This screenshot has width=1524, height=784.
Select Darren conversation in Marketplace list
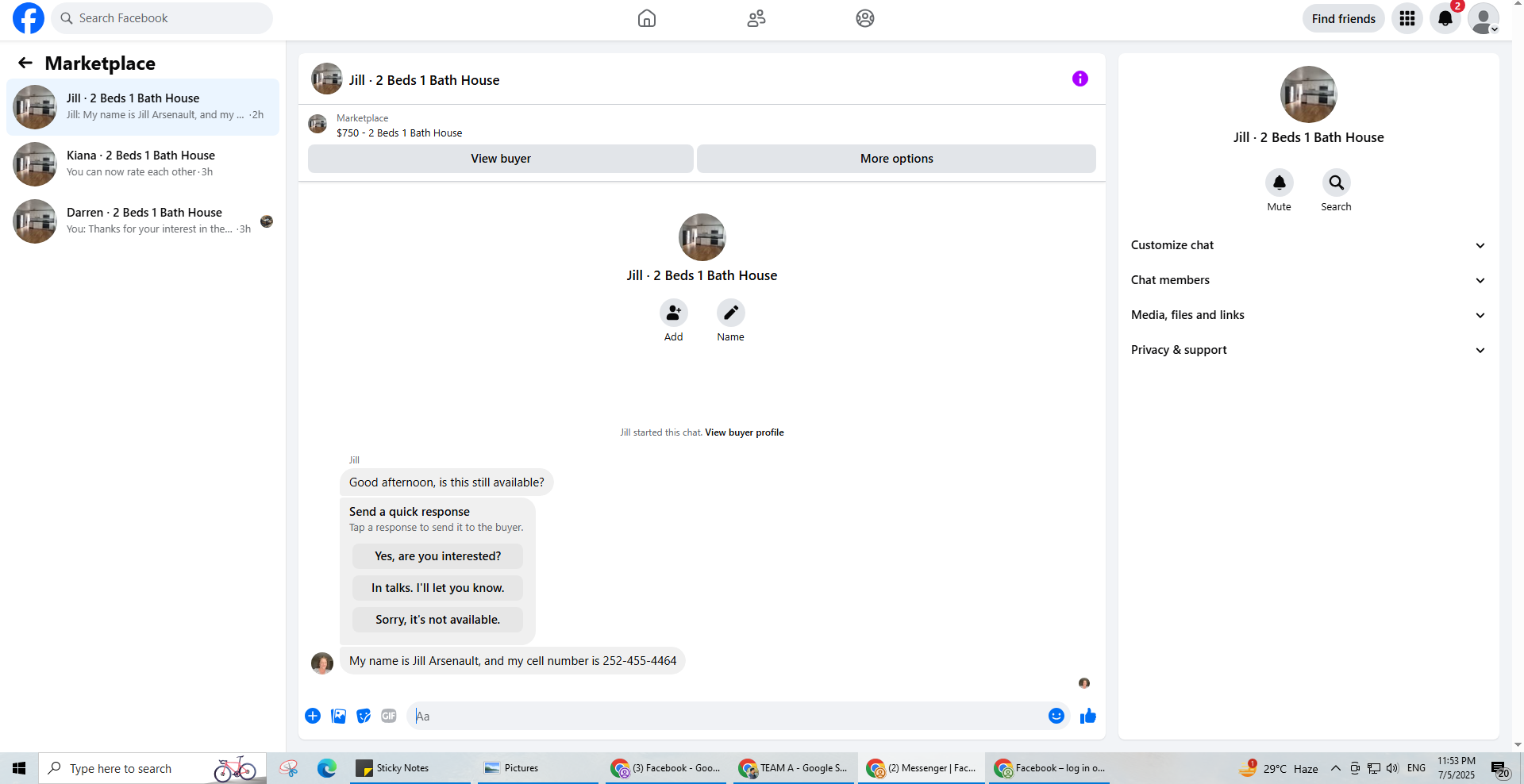click(143, 221)
